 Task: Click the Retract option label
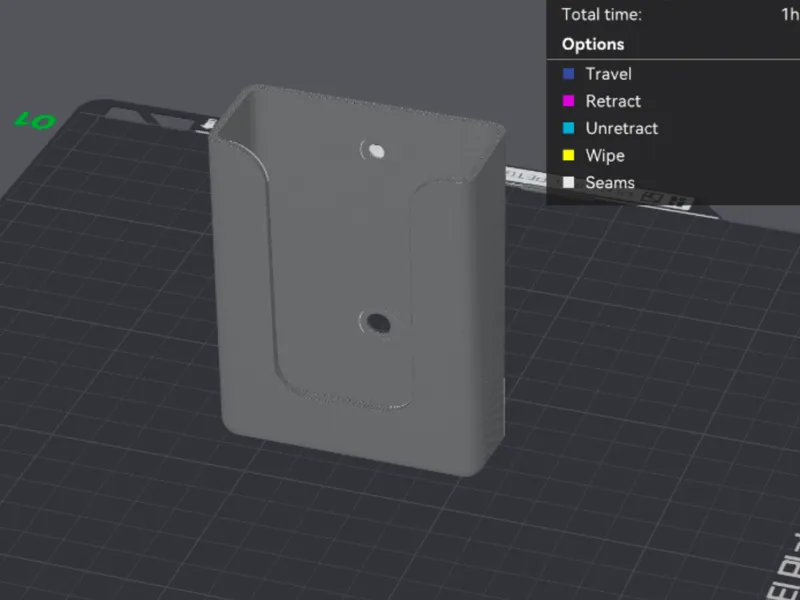pos(613,101)
